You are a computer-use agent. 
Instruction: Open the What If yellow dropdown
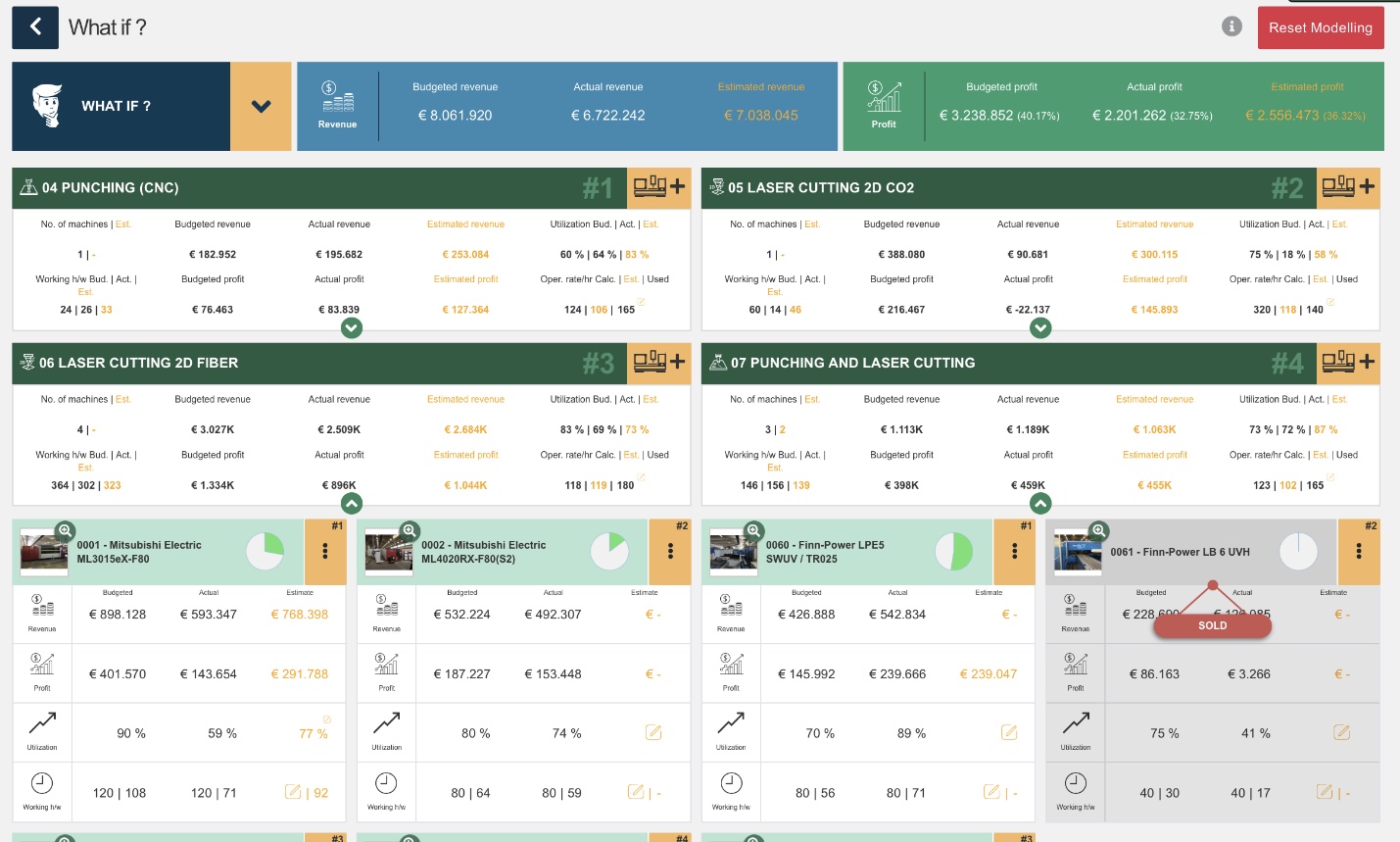click(x=261, y=106)
